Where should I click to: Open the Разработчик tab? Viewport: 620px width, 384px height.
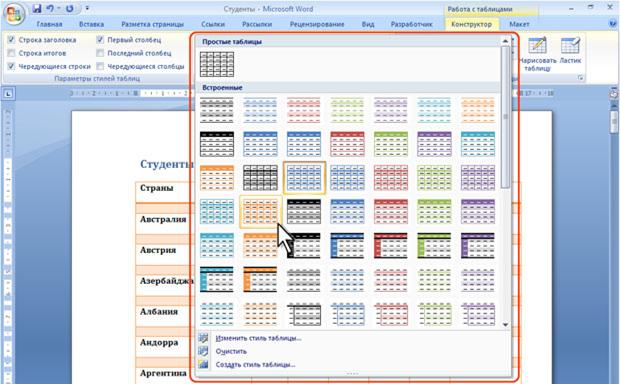[x=412, y=24]
